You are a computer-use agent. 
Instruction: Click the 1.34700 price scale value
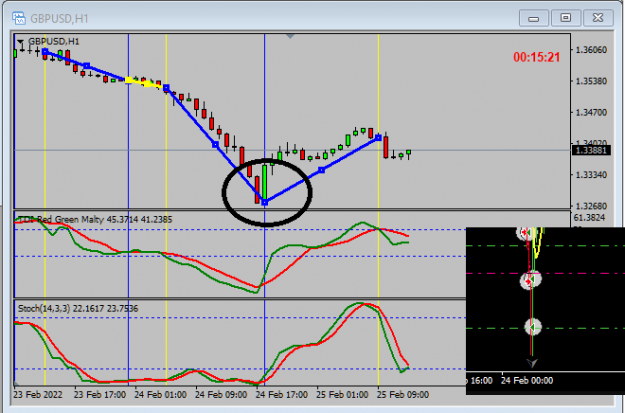tap(592, 112)
